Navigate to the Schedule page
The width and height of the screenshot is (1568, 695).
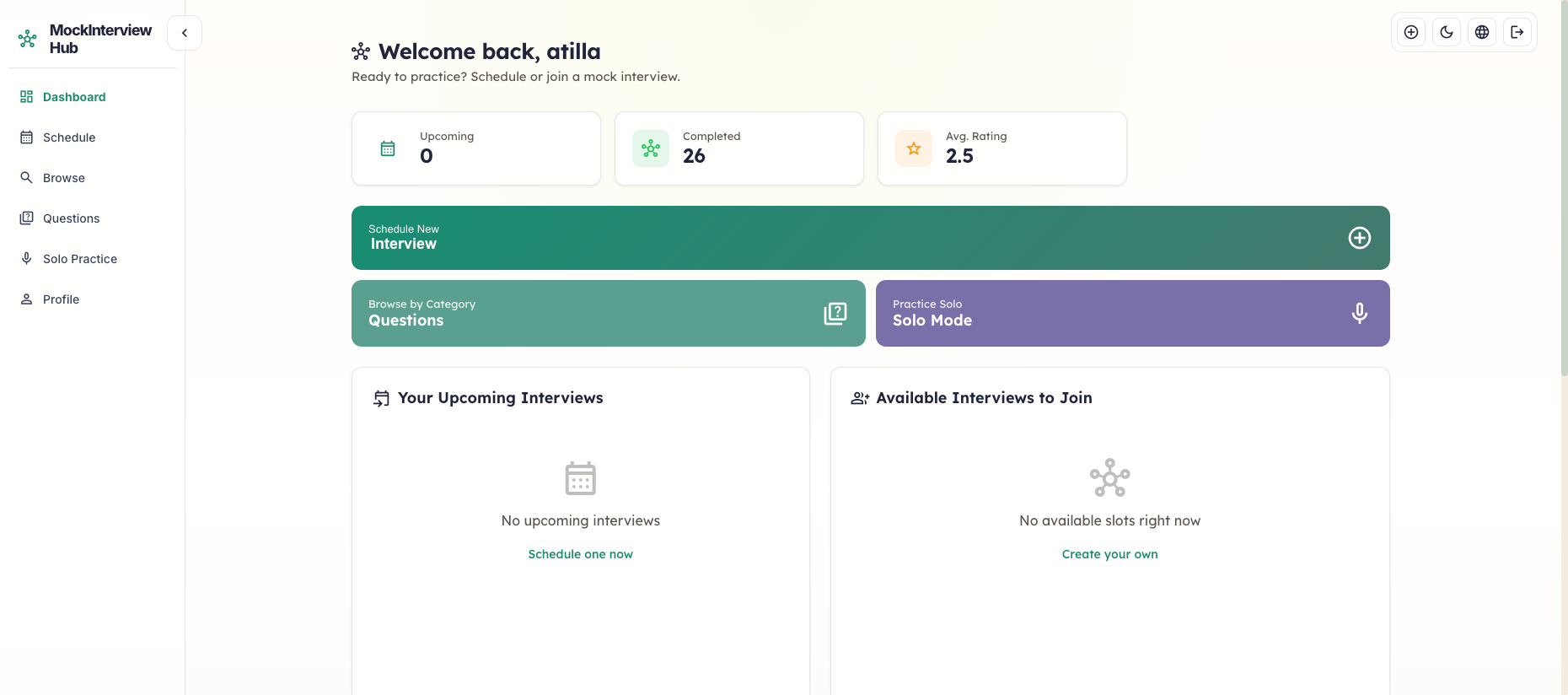click(x=93, y=137)
